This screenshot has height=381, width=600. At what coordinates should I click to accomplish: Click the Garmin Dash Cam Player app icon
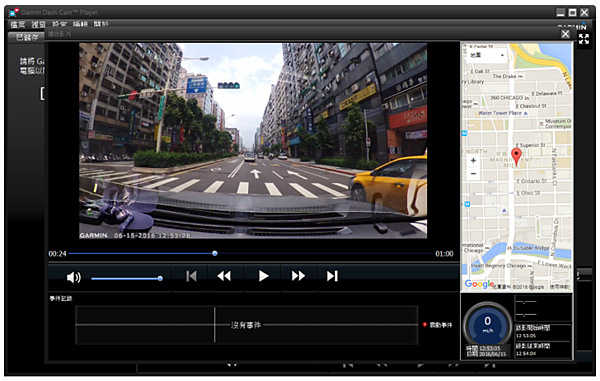pyautogui.click(x=13, y=13)
